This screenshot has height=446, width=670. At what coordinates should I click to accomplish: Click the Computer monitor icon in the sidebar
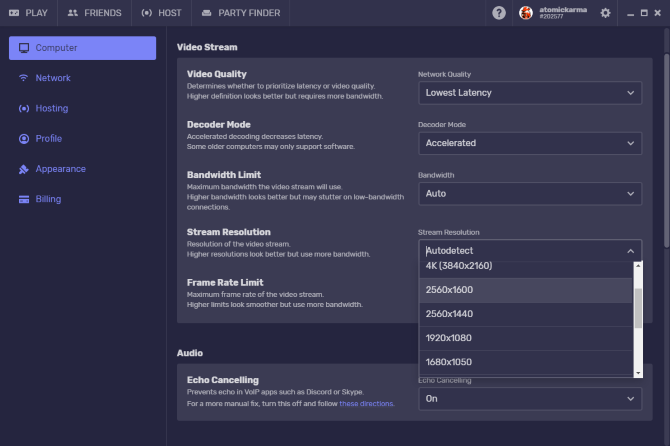tap(23, 48)
